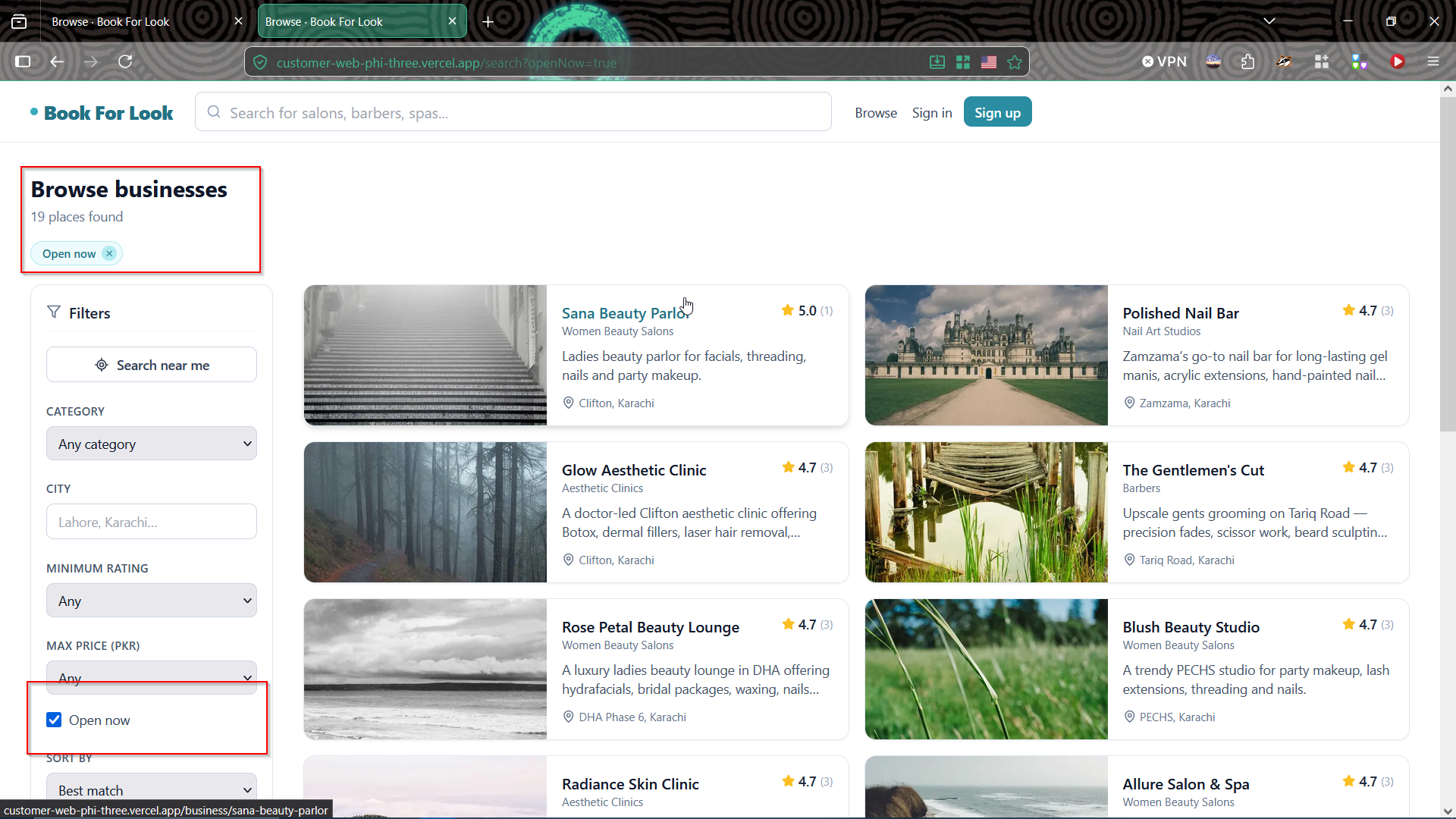
Task: Click the search magnifier icon
Action: (x=214, y=112)
